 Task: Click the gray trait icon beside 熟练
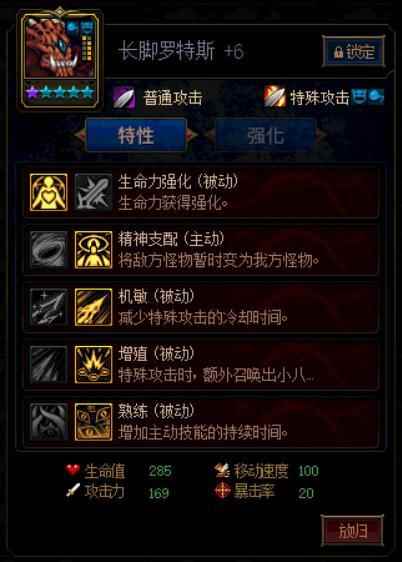pyautogui.click(x=48, y=422)
